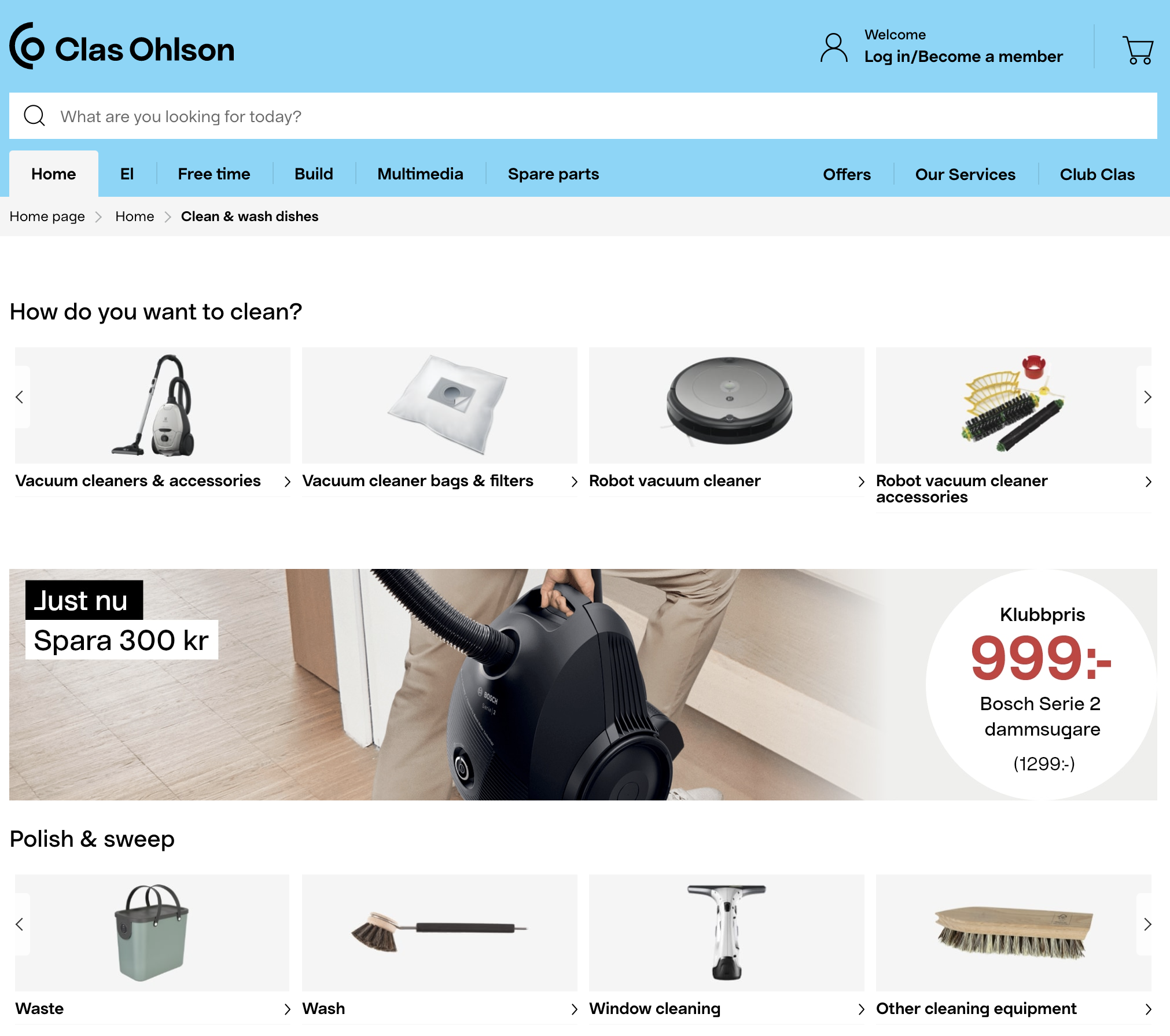
Task: Expand Waste category chevron arrow
Action: coord(287,1009)
